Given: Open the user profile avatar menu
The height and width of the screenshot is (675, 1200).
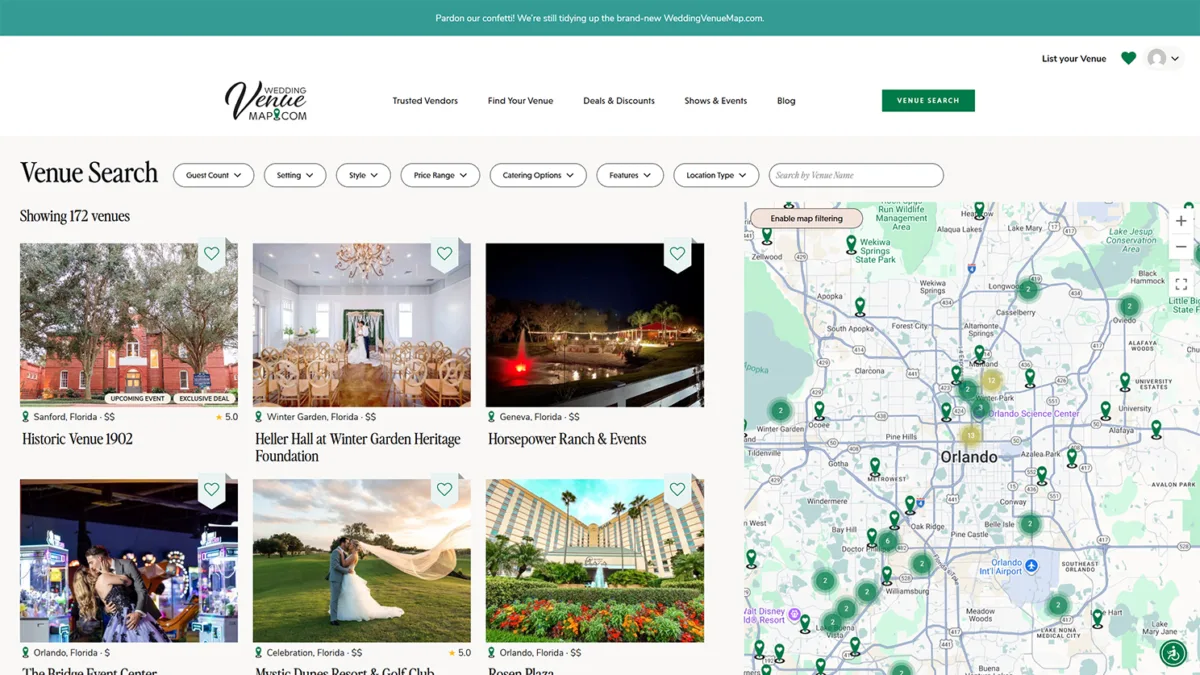Looking at the screenshot, I should tap(1163, 59).
